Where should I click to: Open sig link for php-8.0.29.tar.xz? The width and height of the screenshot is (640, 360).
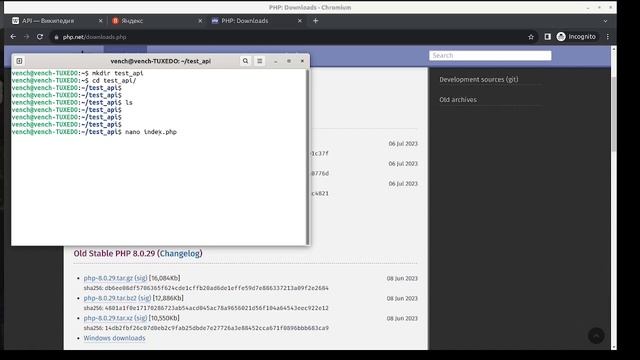(x=140, y=318)
